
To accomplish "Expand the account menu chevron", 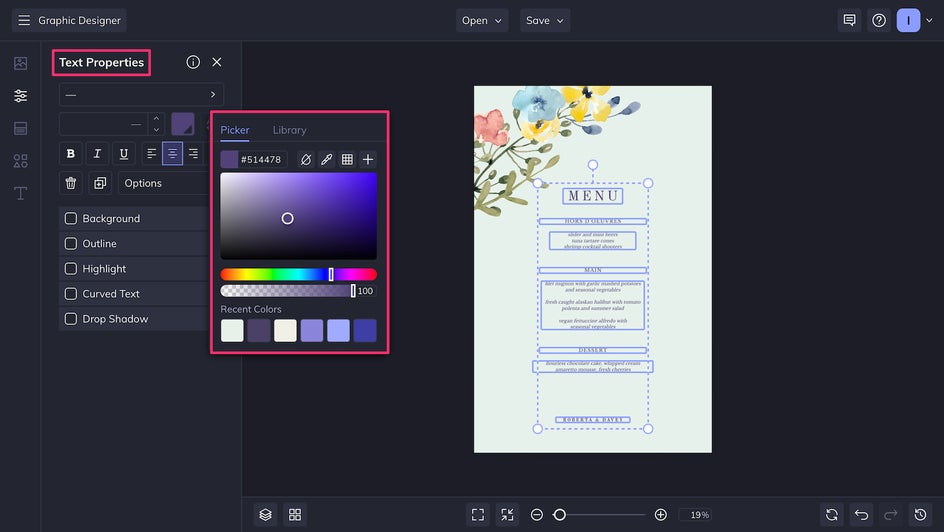I will 929,20.
